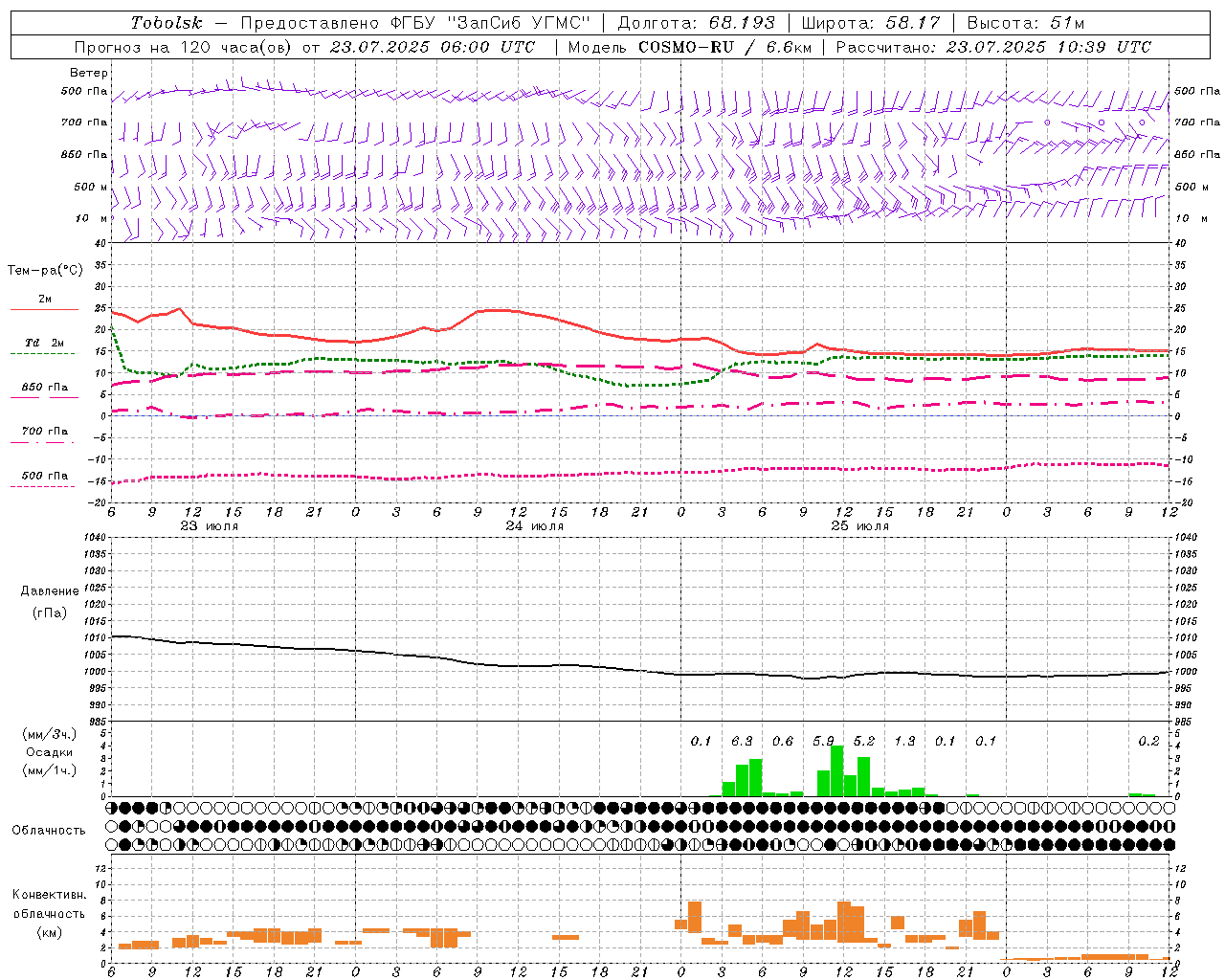This screenshot has width=1225, height=980.
Task: Click the station name Tobolsk in the header
Action: pos(167,23)
